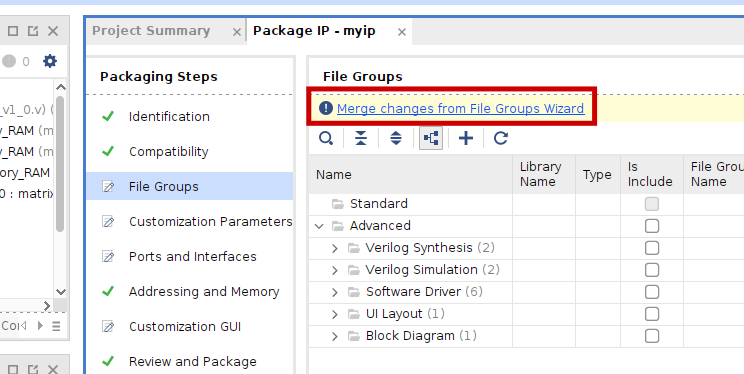Click the tab list menu icon at bottom-left
744x374 pixels.
[56, 326]
